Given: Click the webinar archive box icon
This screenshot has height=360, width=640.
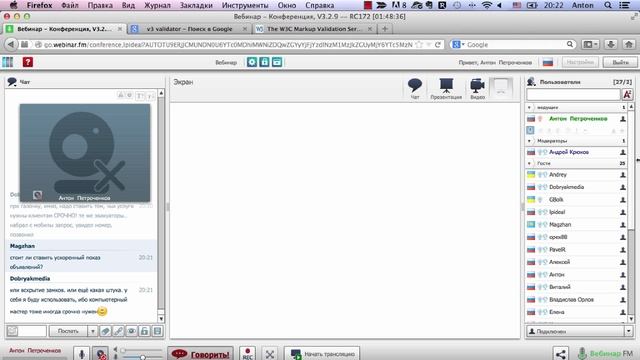Looking at the screenshot, I should tap(277, 62).
